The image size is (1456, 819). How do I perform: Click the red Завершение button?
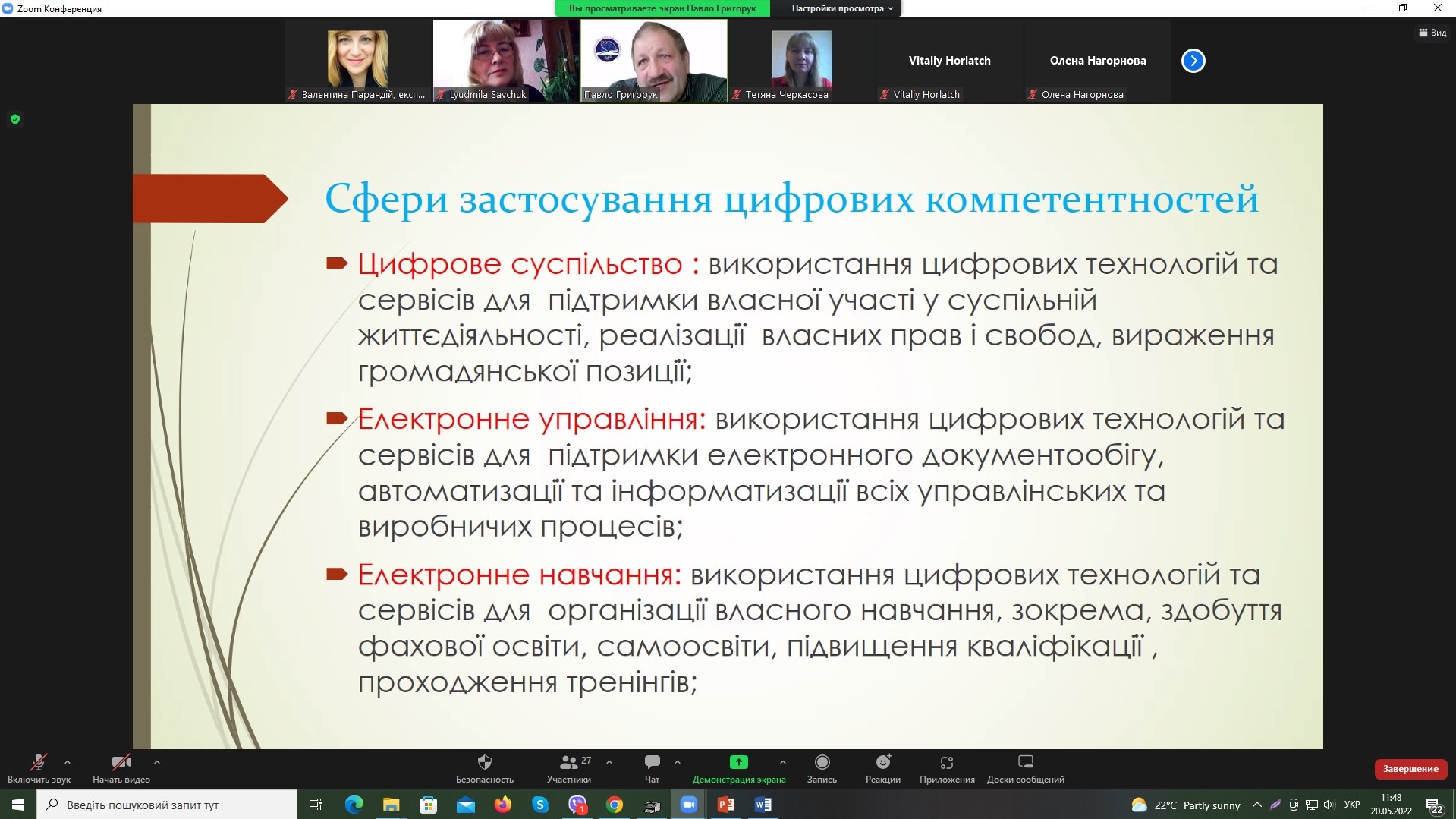[x=1410, y=769]
